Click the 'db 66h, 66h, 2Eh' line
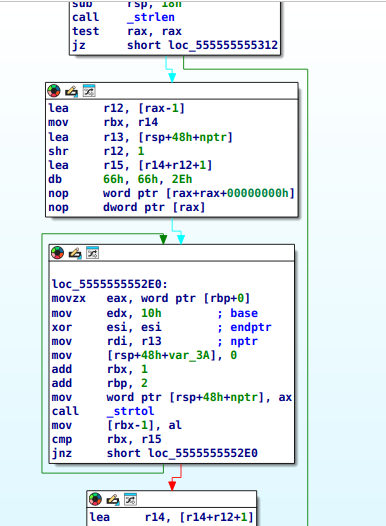The width and height of the screenshot is (386, 526). tap(120, 179)
